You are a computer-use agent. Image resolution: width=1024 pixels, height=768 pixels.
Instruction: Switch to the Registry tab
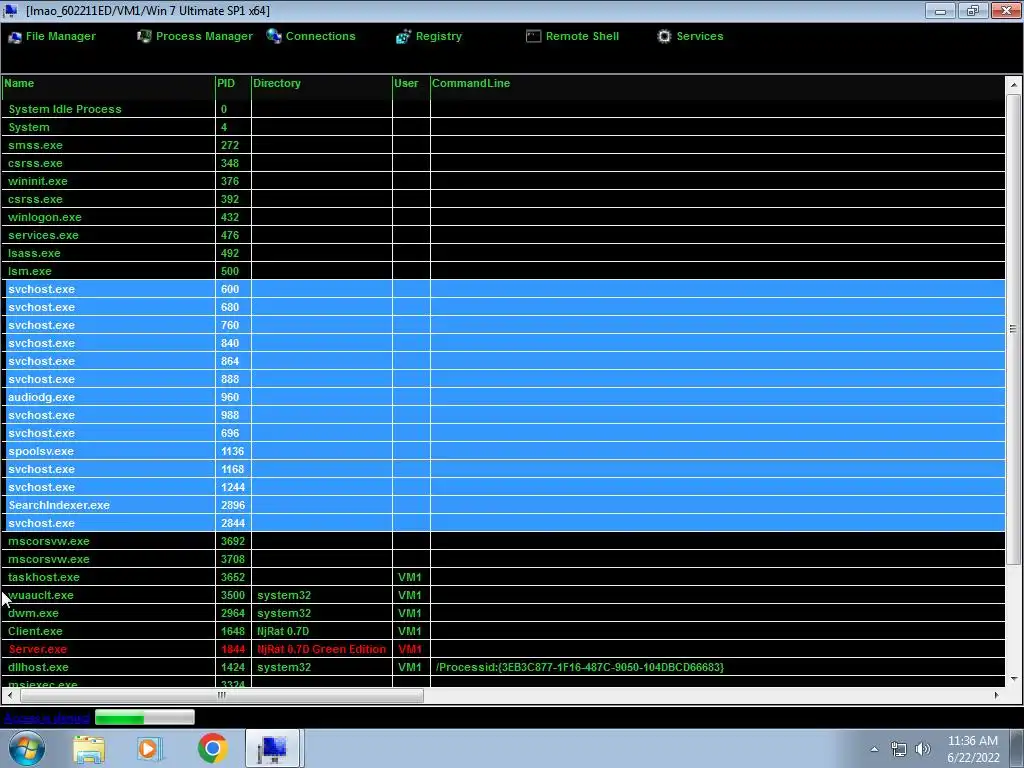tap(428, 37)
